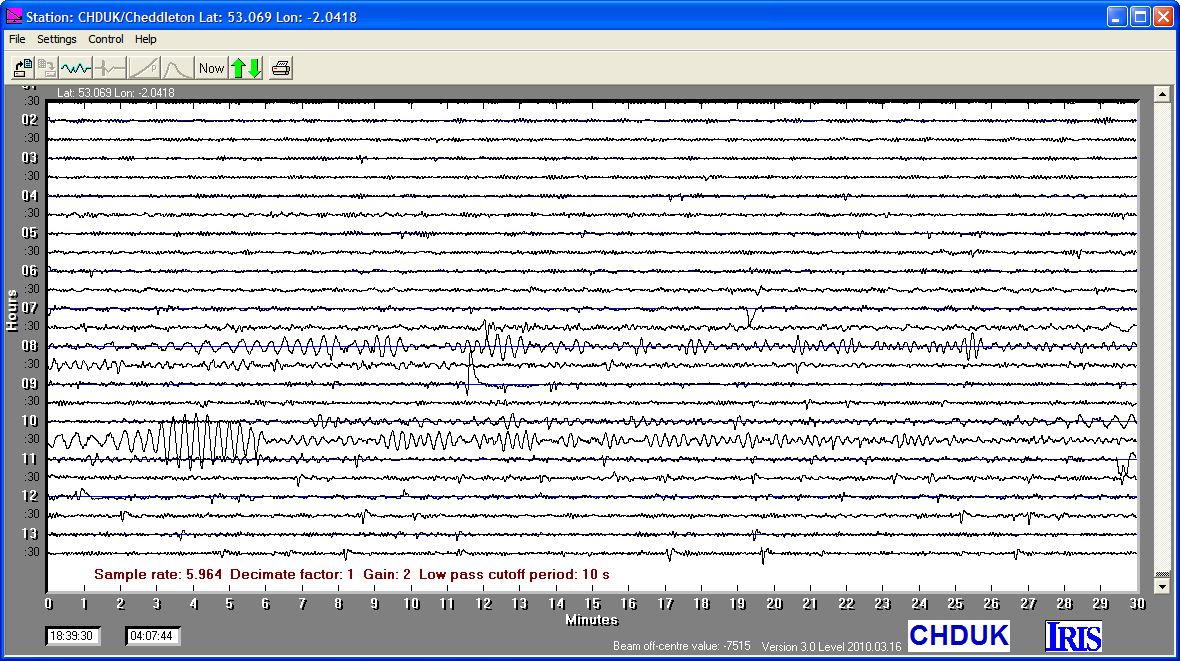Click the 'Hours' axis label

[x=12, y=310]
